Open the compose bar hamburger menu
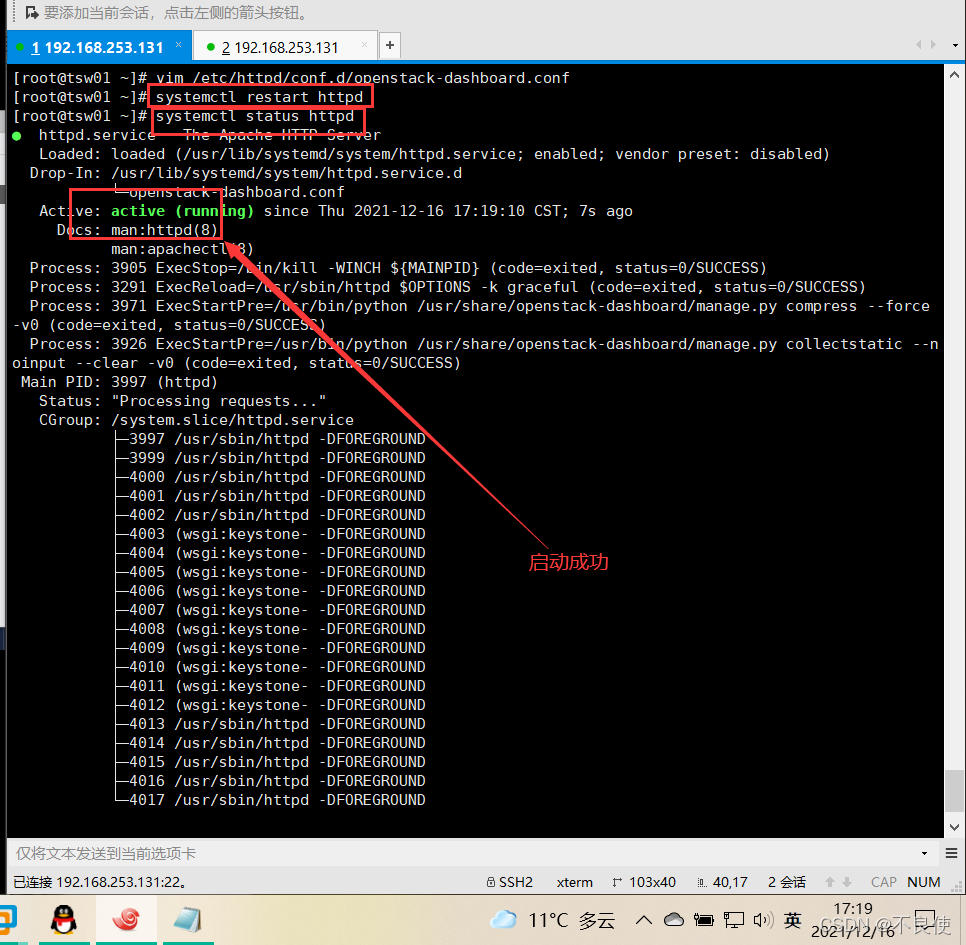Viewport: 966px width, 945px height. pos(951,853)
